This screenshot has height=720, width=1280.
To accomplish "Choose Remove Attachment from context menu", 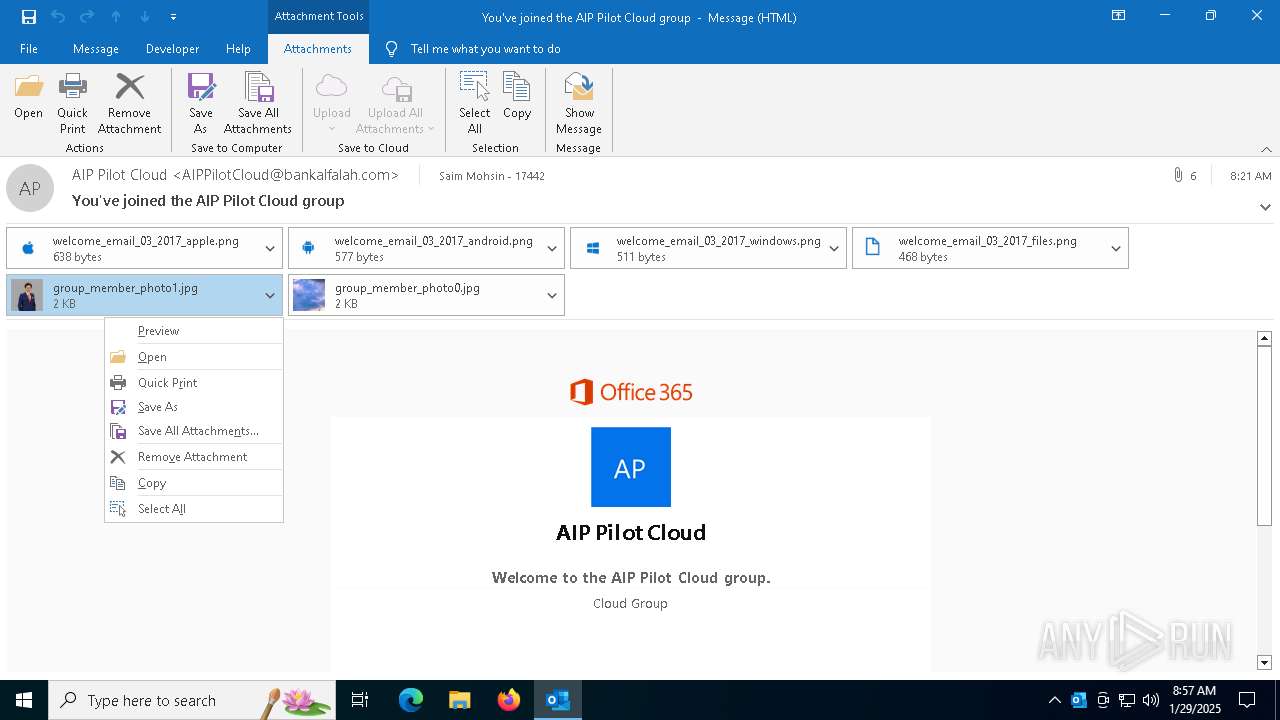I will coord(194,457).
